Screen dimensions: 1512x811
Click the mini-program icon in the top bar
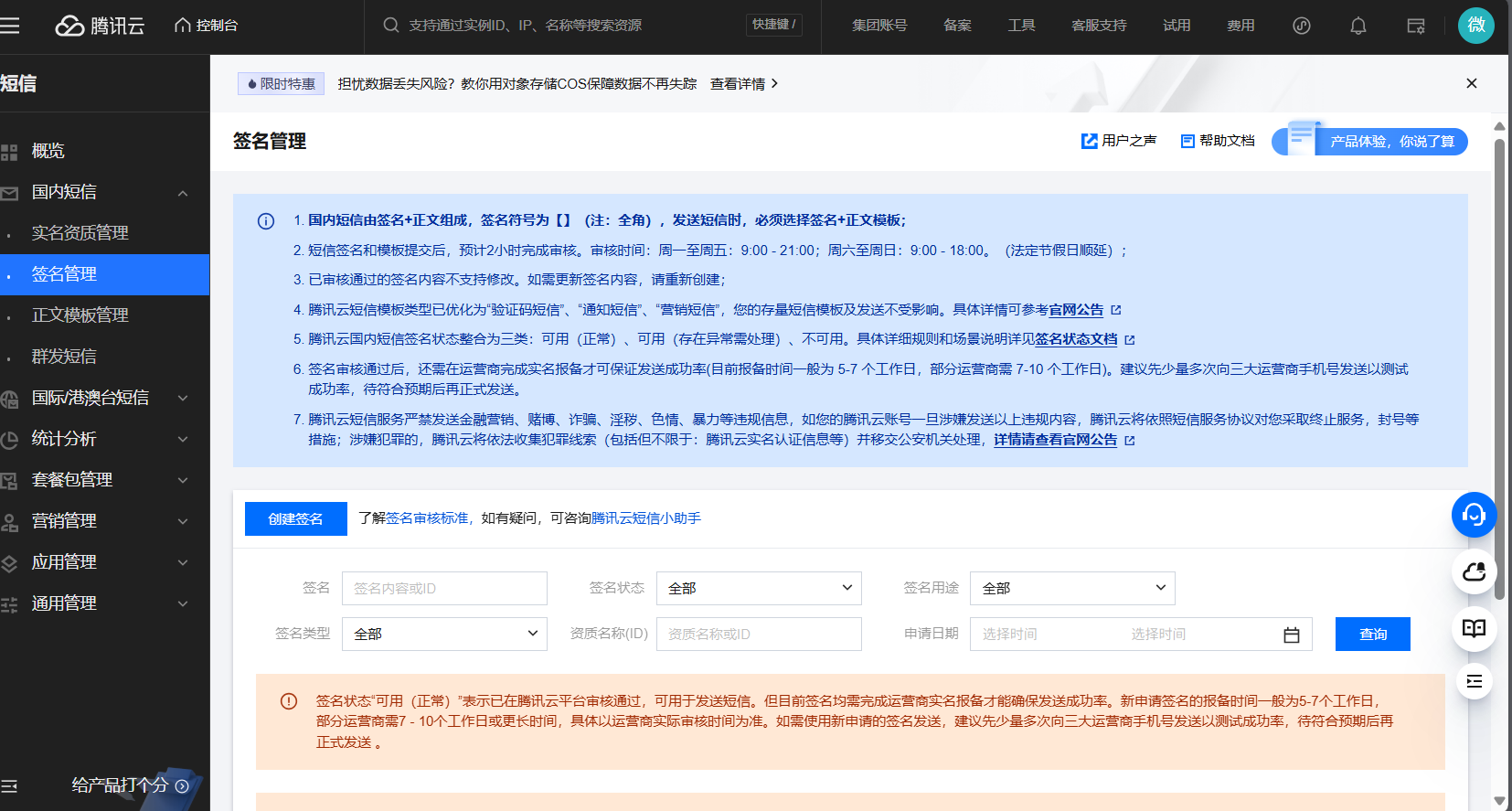[x=1302, y=26]
